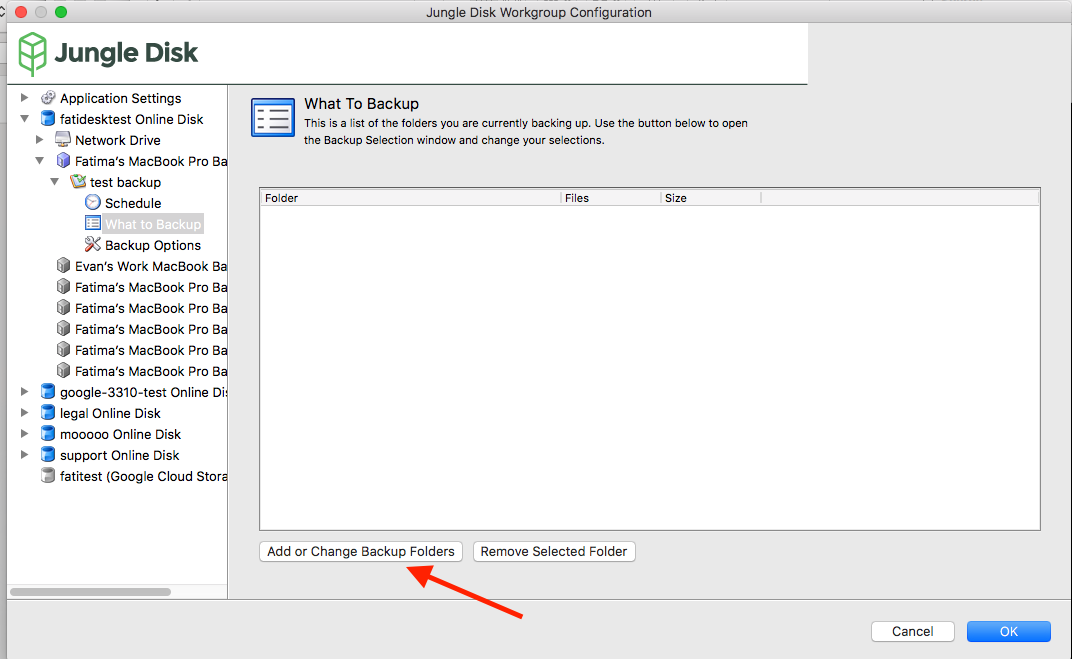
Task: Collapse the expanded Fatima's MacBook Pro node
Action: [40, 161]
